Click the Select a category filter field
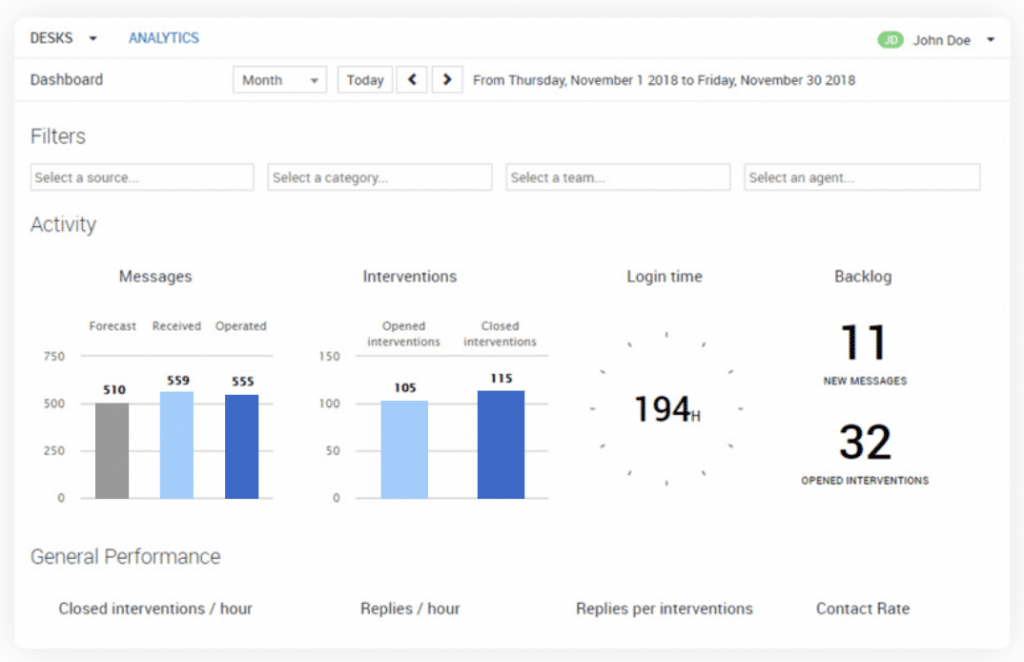The height and width of the screenshot is (662, 1024). [380, 177]
